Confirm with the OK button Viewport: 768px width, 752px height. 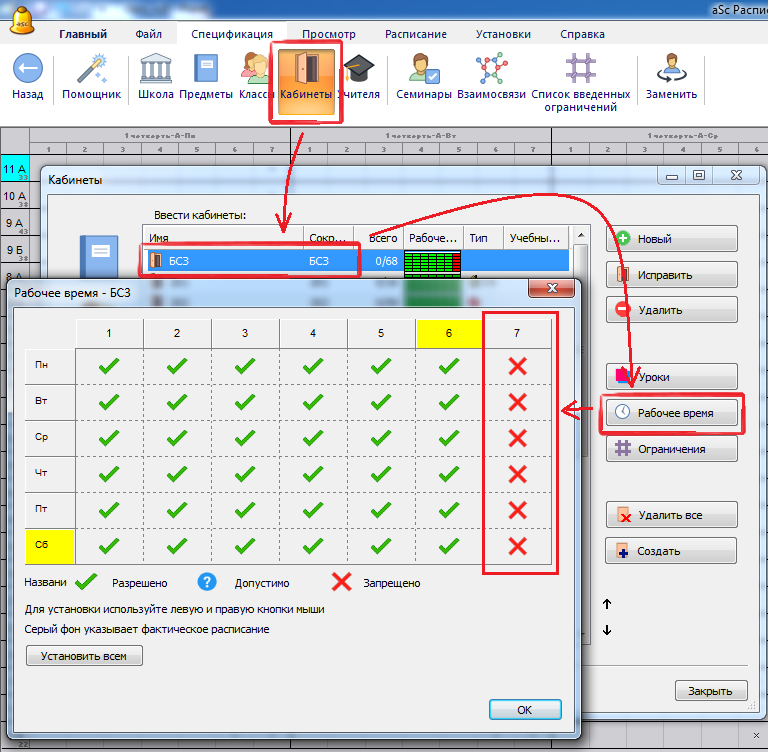tap(524, 709)
